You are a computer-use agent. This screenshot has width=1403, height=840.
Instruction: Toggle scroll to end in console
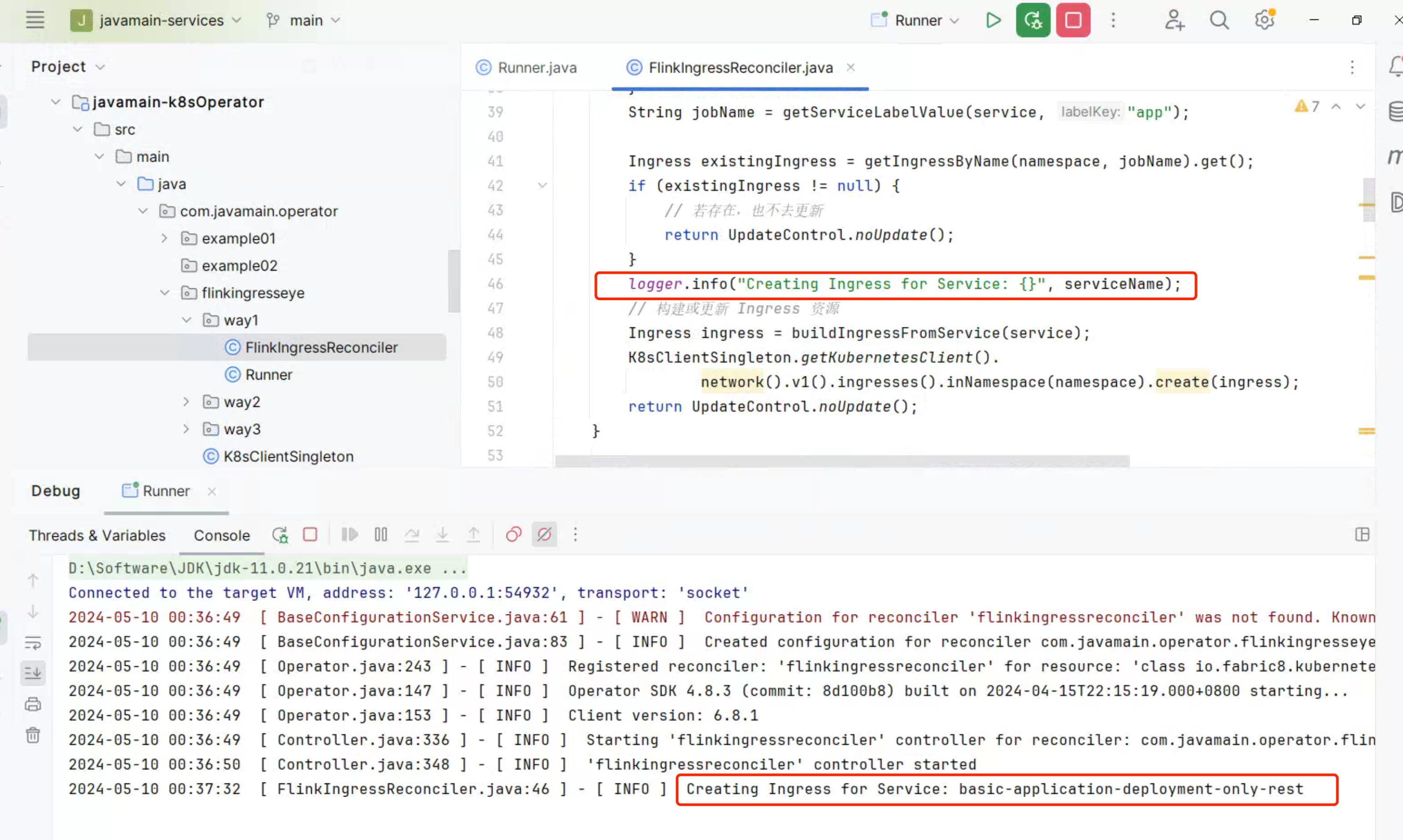pos(33,674)
